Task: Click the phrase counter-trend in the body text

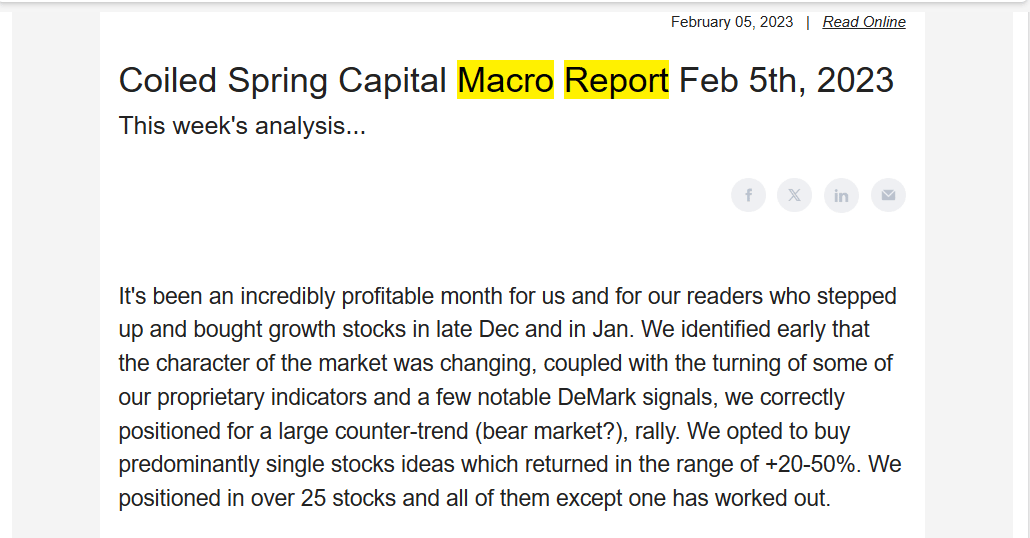Action: (x=401, y=432)
